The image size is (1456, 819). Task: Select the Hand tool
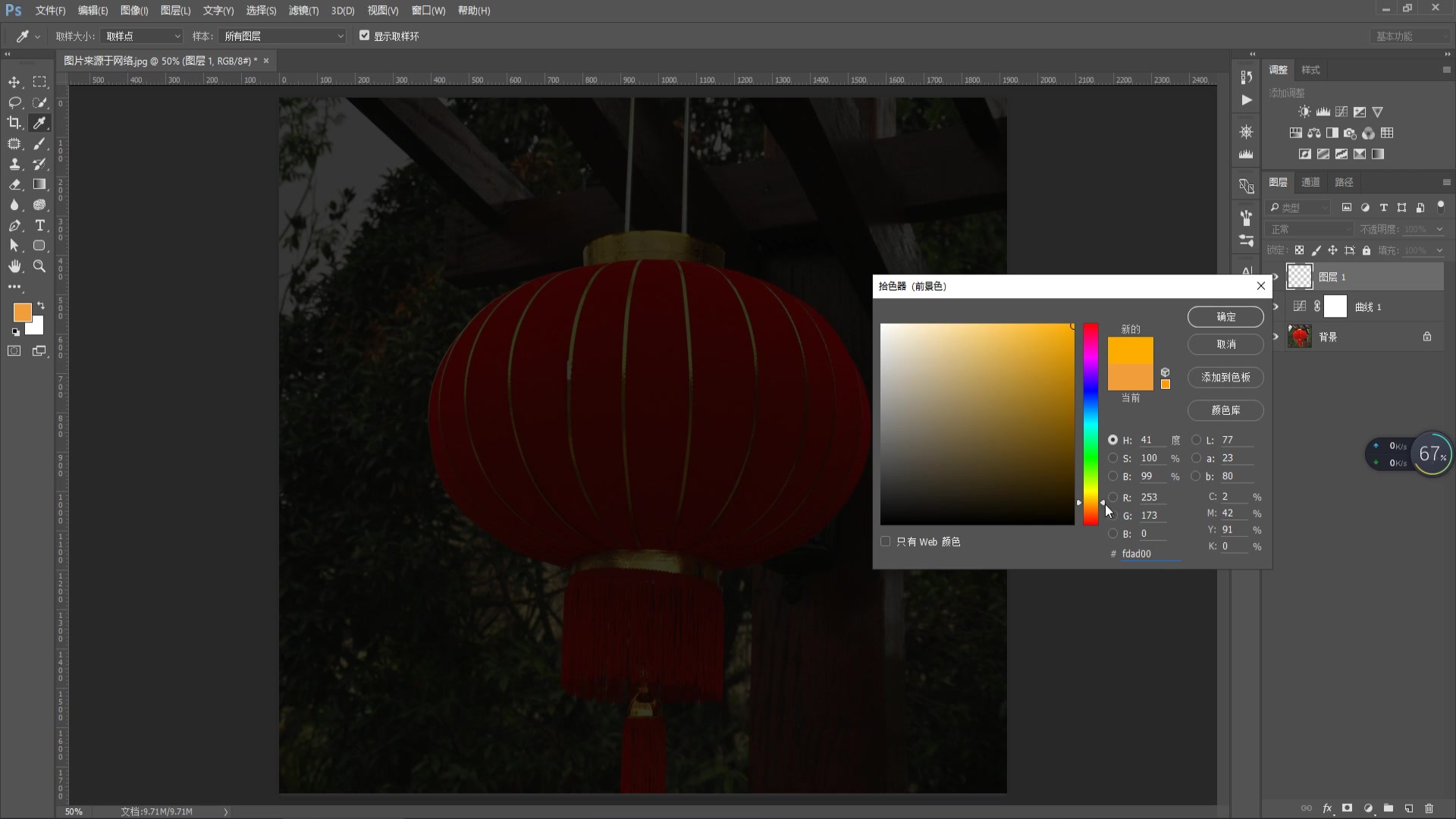(x=14, y=266)
